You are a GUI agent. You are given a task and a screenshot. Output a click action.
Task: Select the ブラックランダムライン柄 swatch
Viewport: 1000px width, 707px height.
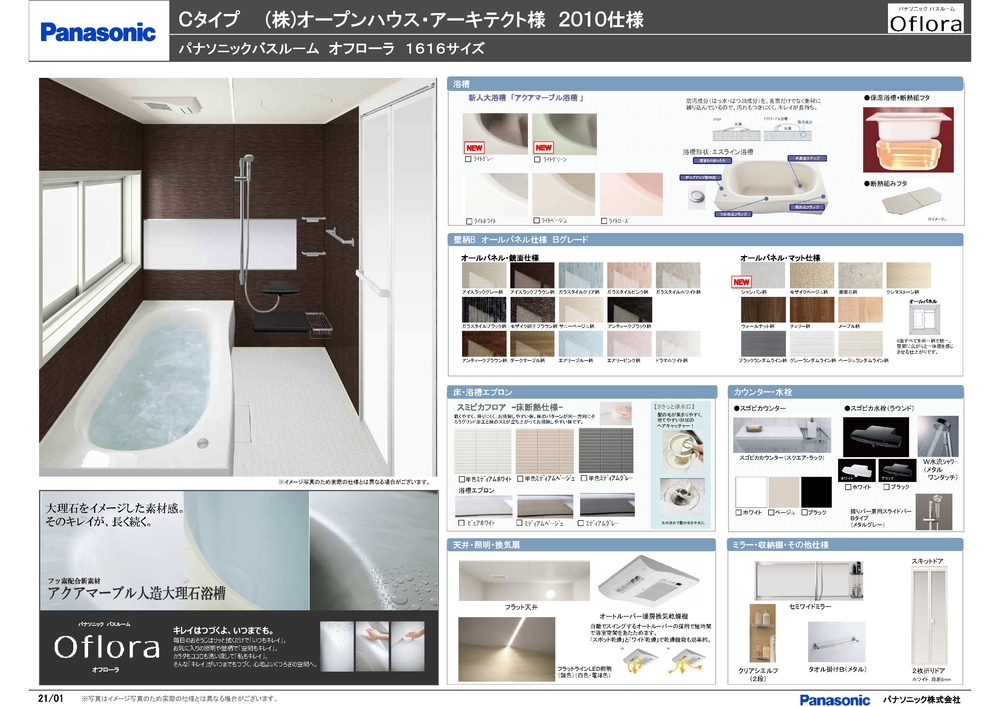pyautogui.click(x=763, y=344)
